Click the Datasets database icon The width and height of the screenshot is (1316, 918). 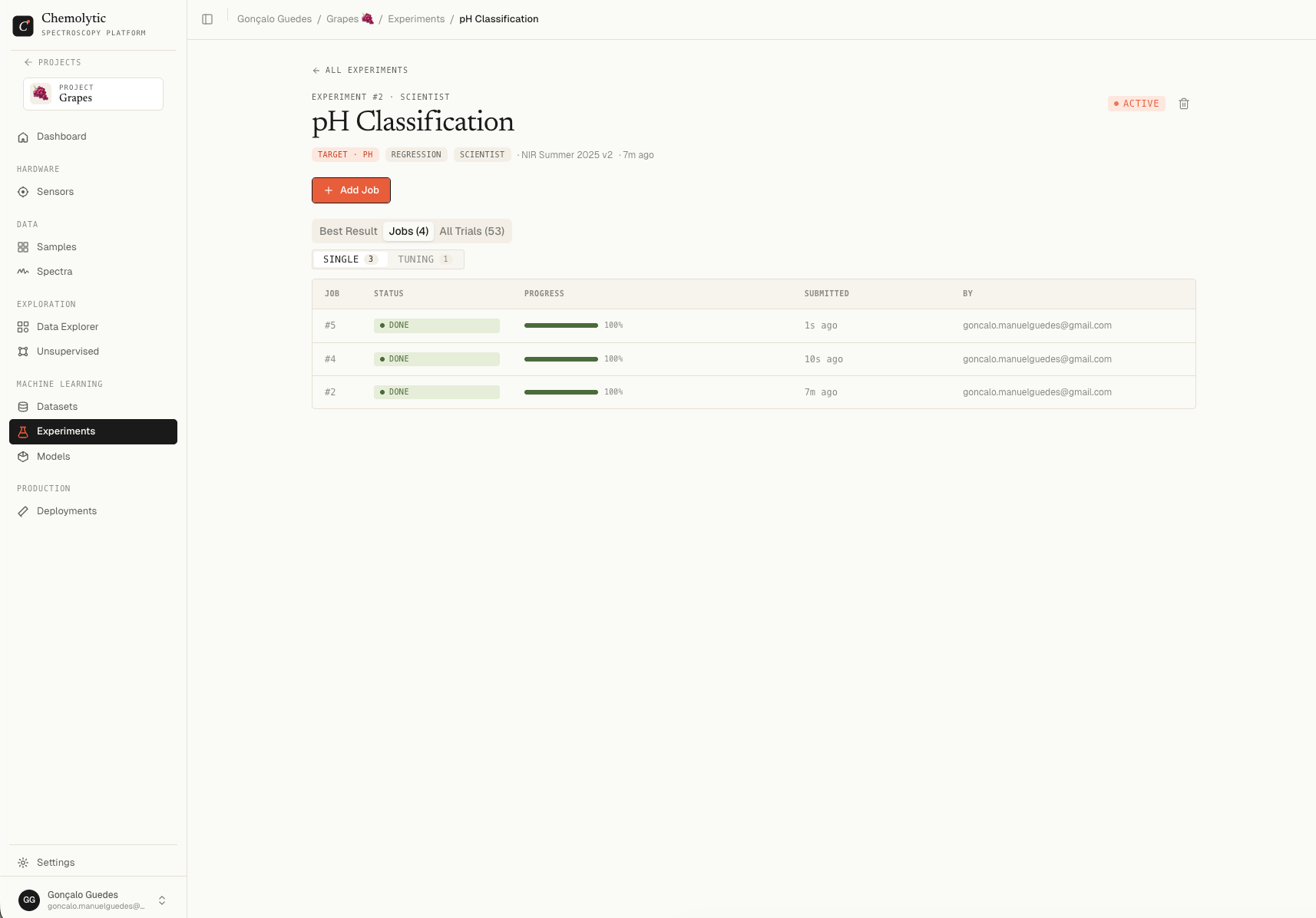[x=23, y=407]
